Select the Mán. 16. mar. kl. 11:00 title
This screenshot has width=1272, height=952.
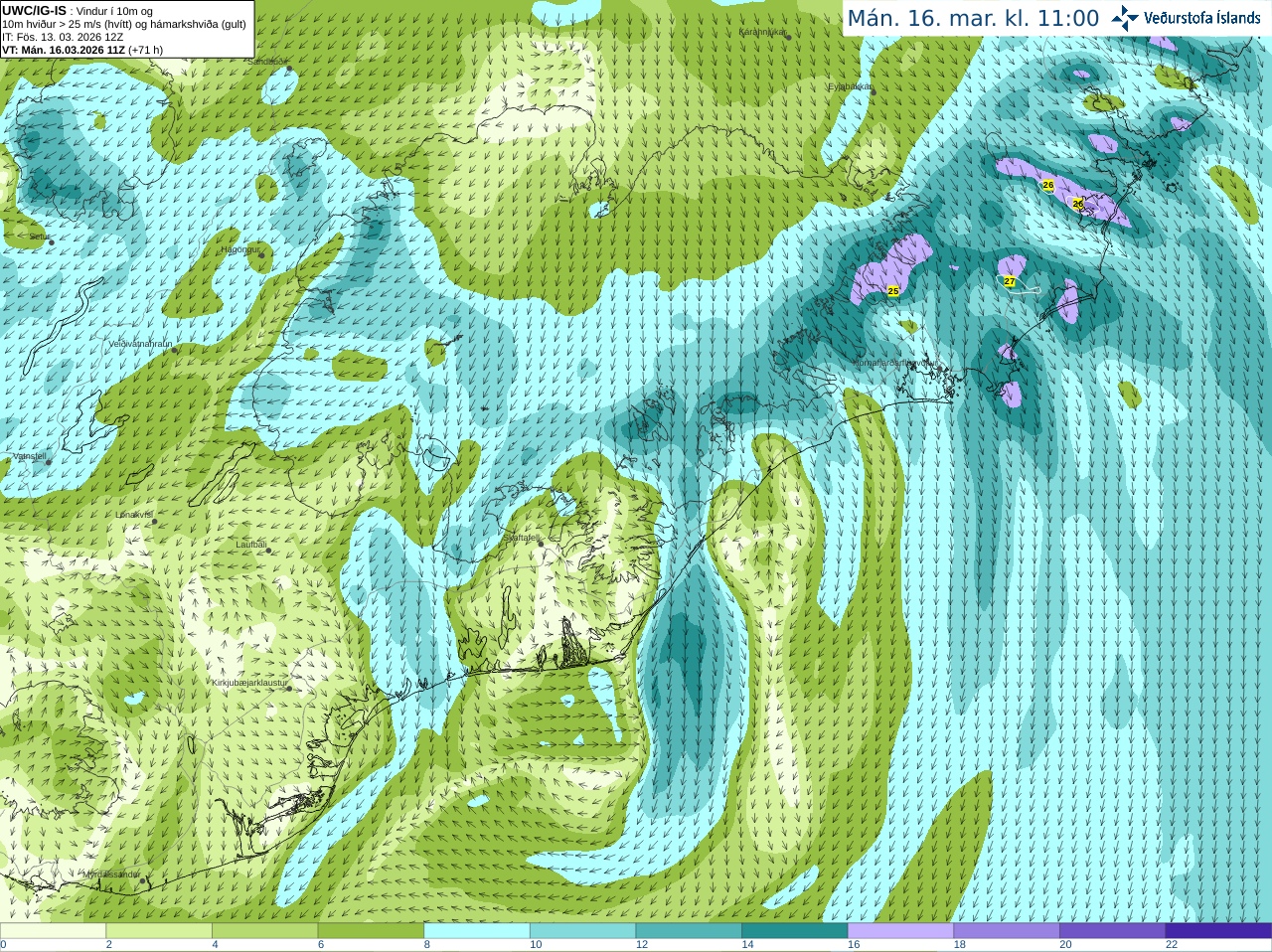pos(973,18)
